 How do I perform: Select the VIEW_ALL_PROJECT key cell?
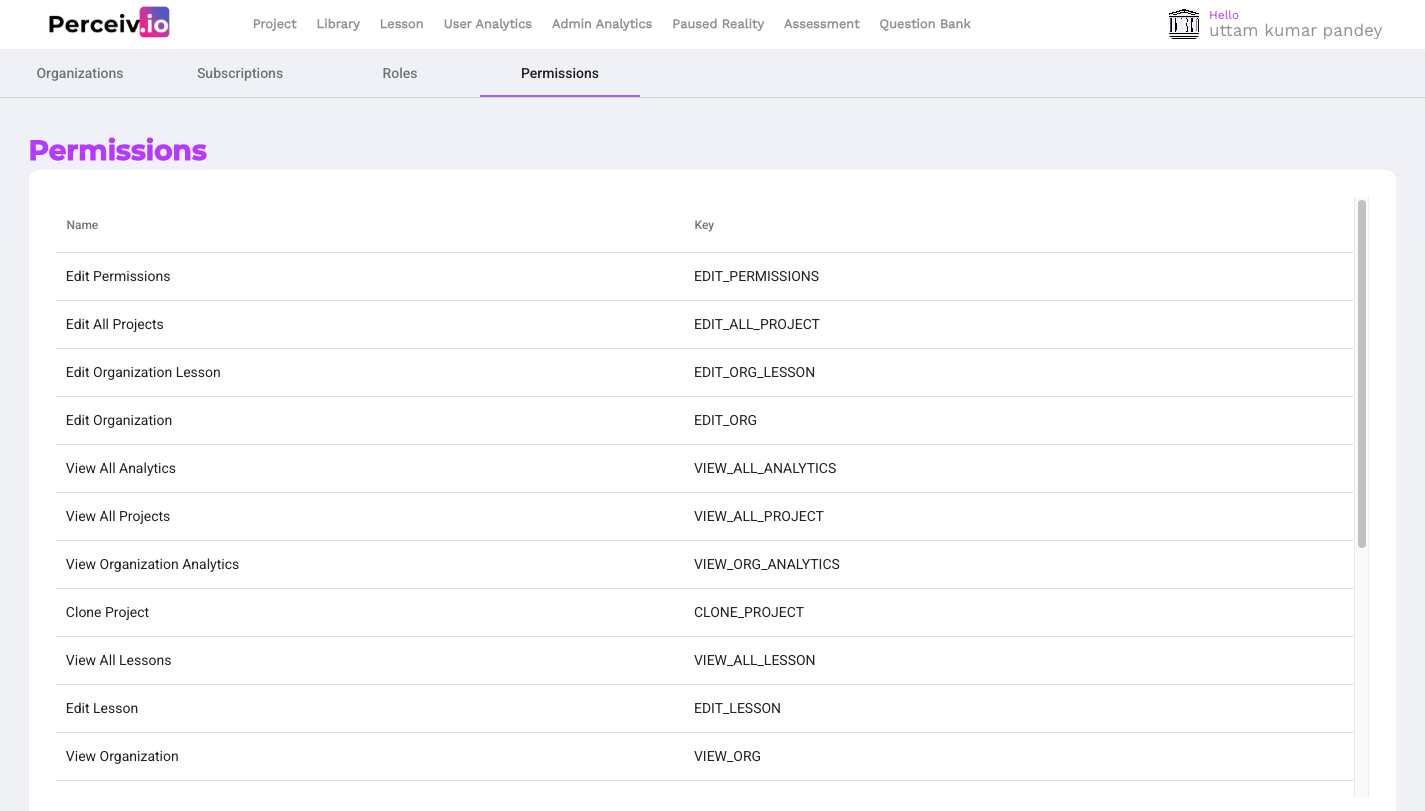[x=759, y=516]
